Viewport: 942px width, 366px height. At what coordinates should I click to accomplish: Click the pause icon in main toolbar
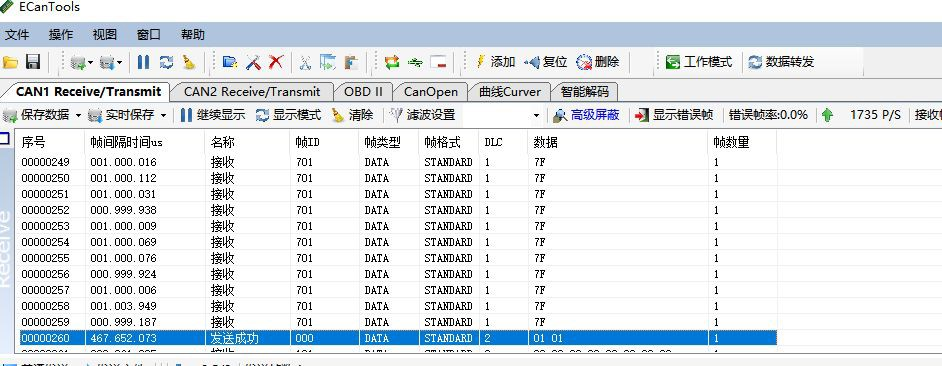144,61
